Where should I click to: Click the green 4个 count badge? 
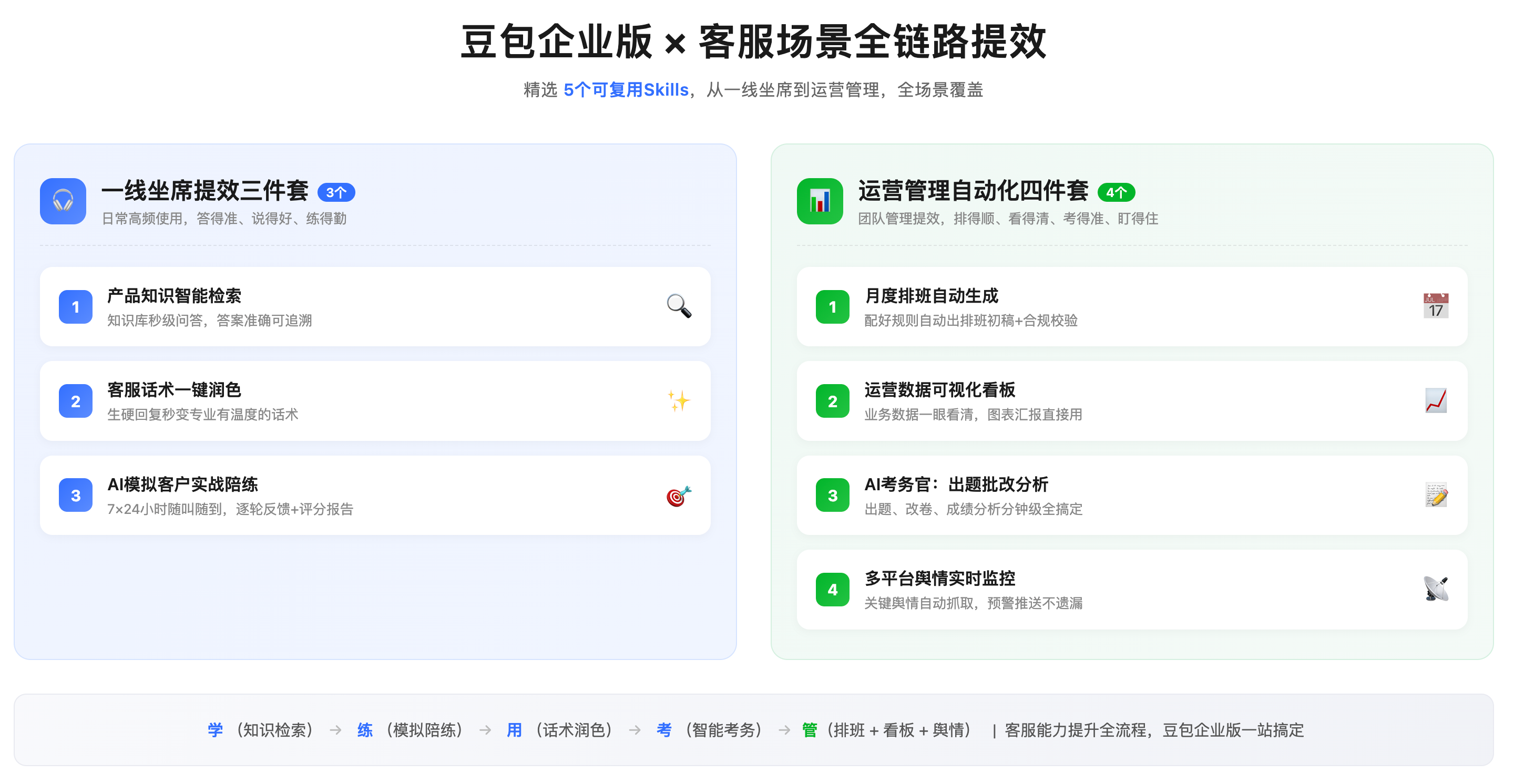(1116, 192)
